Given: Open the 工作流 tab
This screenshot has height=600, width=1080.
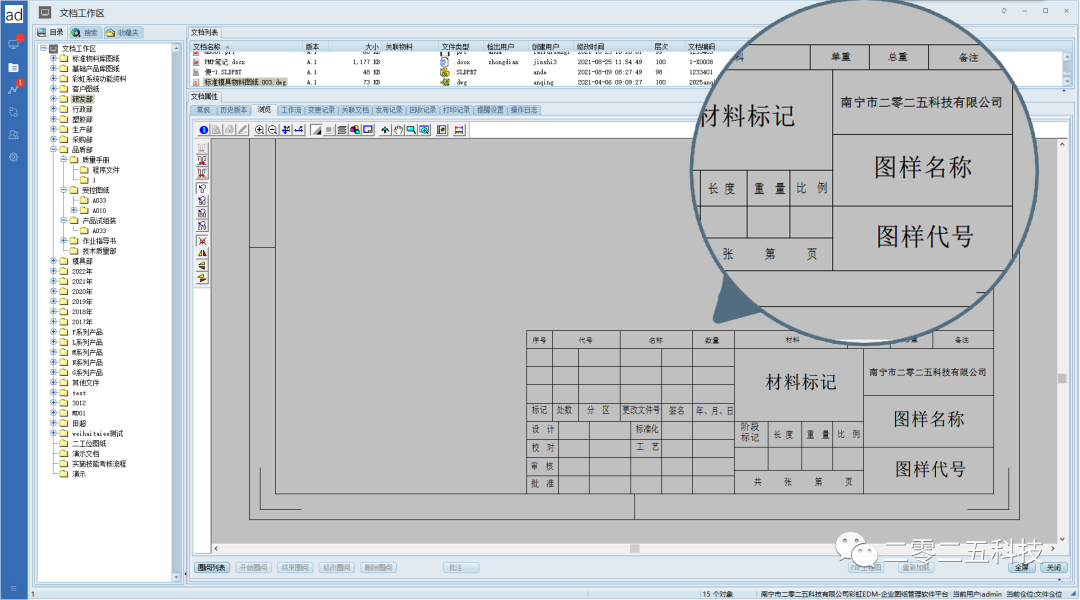Looking at the screenshot, I should point(291,109).
